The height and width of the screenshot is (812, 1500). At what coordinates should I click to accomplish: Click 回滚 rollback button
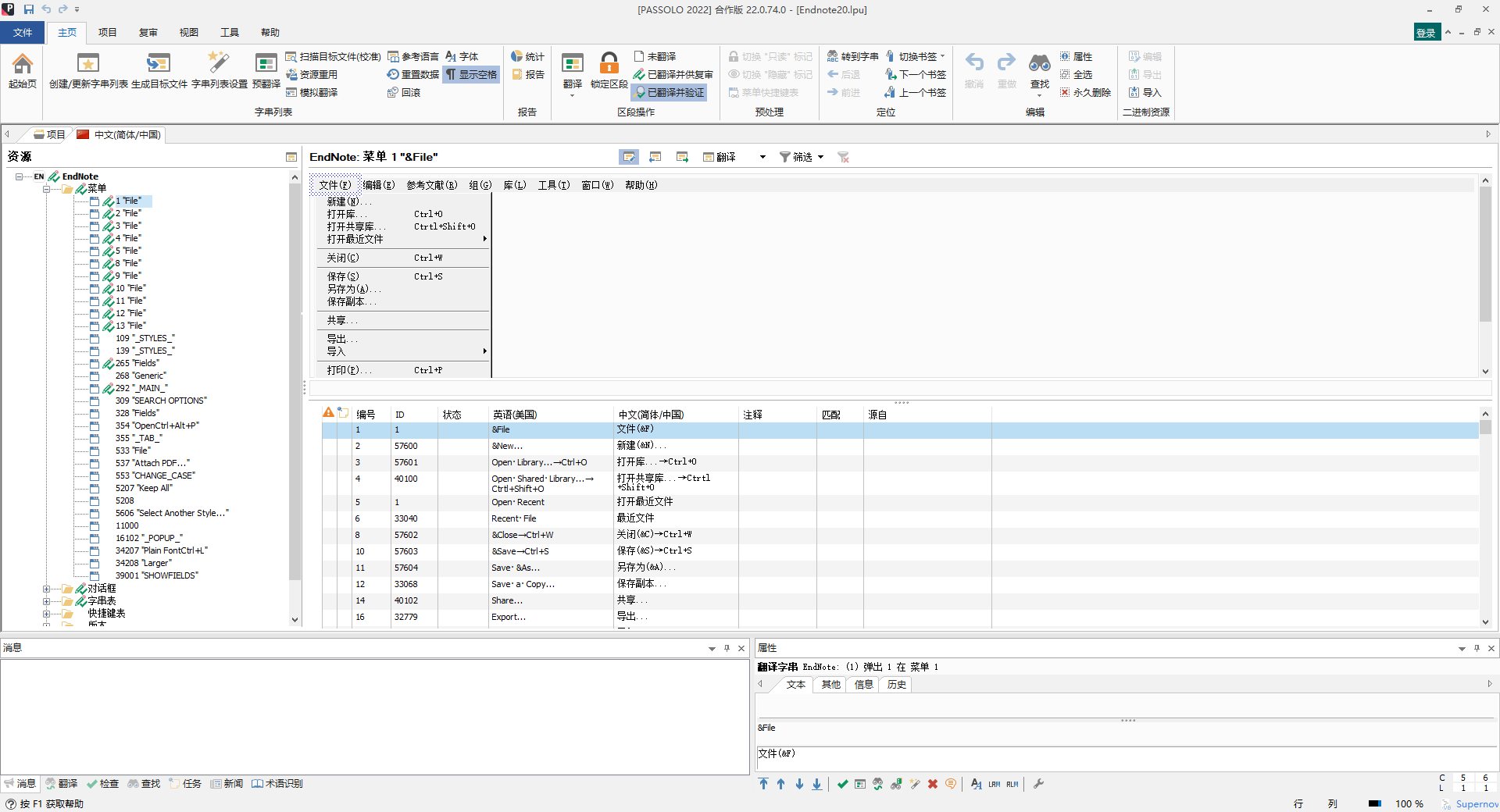point(404,92)
